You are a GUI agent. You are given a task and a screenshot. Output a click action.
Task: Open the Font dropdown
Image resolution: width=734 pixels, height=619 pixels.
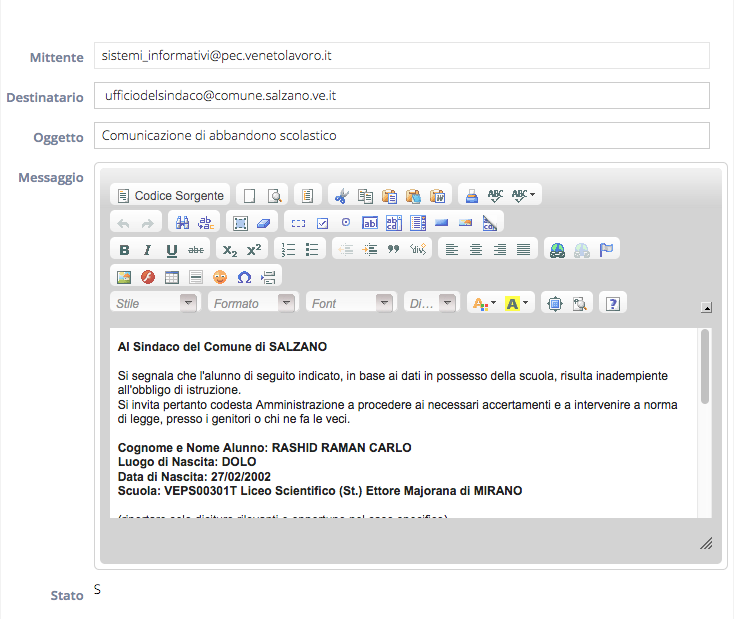click(350, 303)
